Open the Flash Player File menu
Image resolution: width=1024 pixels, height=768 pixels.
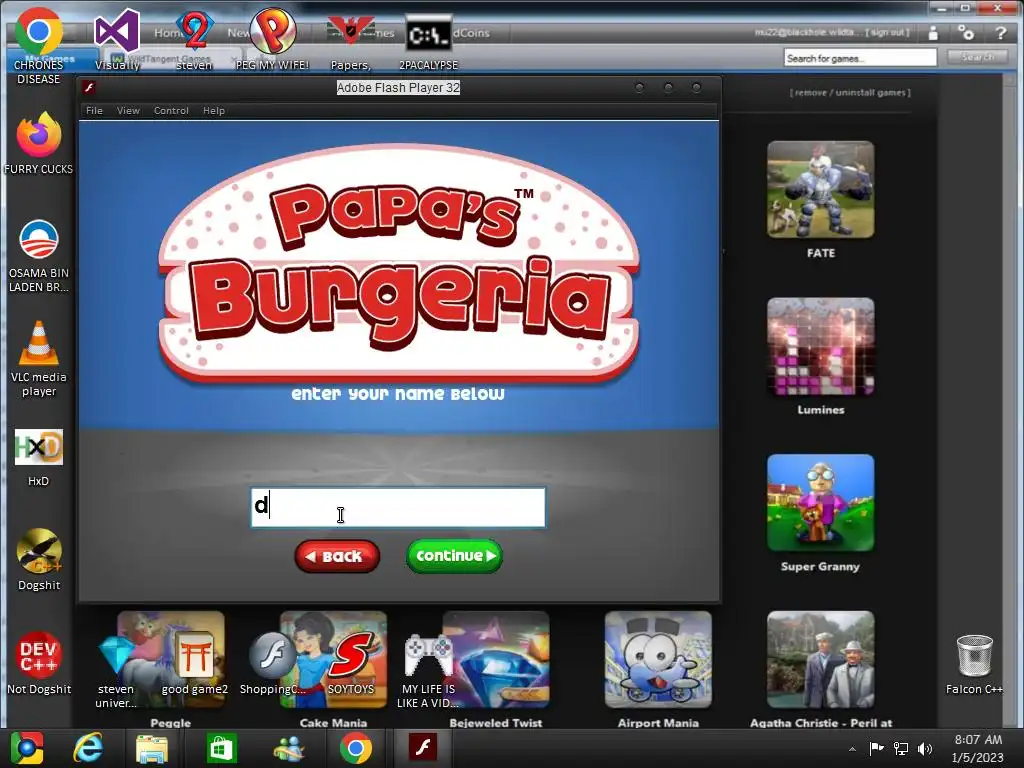94,110
